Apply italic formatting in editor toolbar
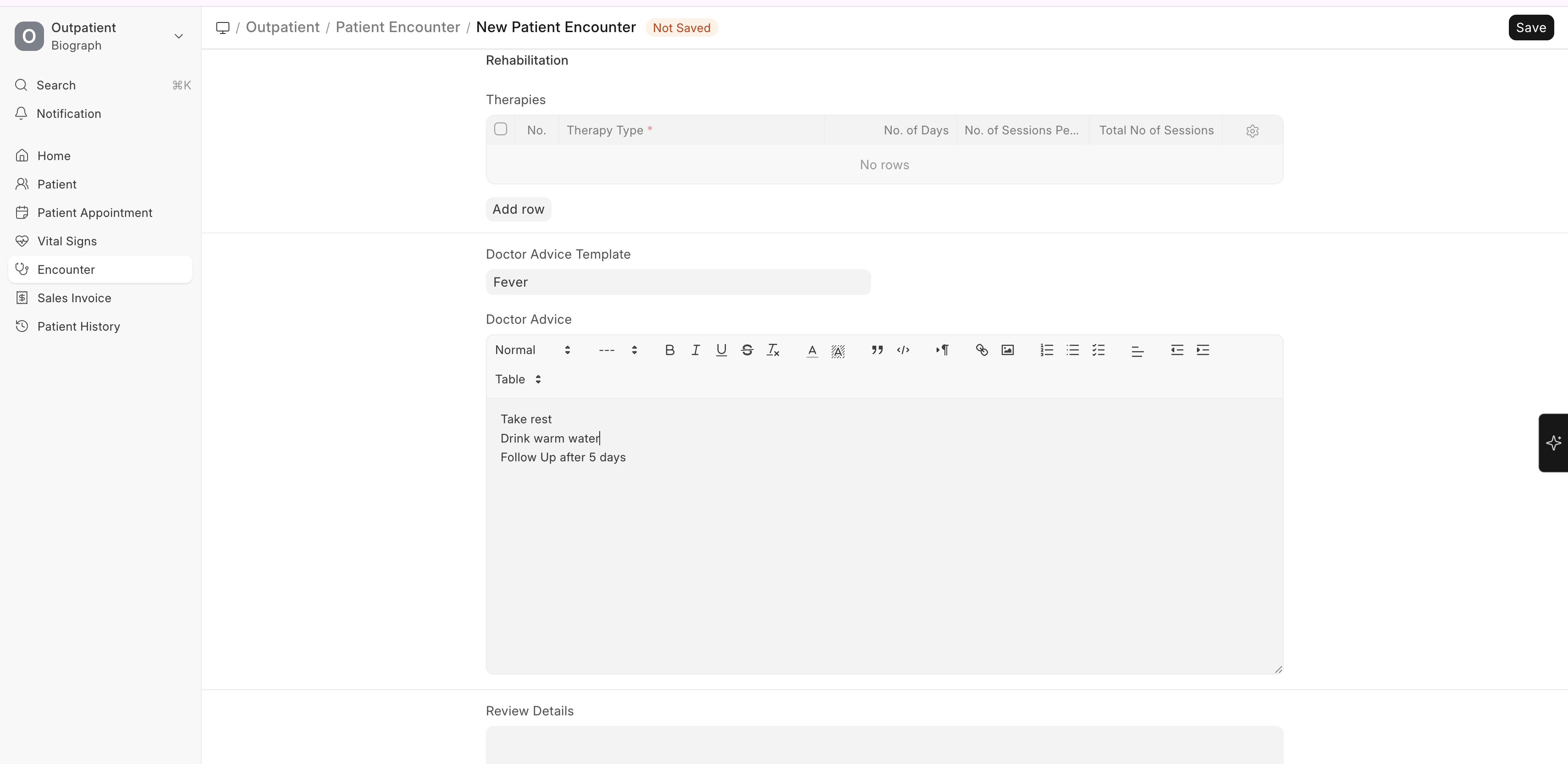The image size is (1568, 764). [x=696, y=350]
